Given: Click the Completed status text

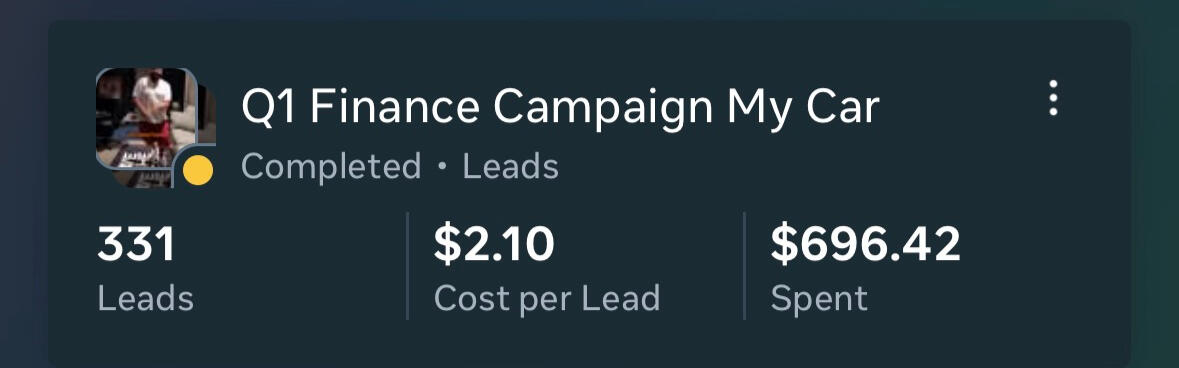Looking at the screenshot, I should coord(331,166).
